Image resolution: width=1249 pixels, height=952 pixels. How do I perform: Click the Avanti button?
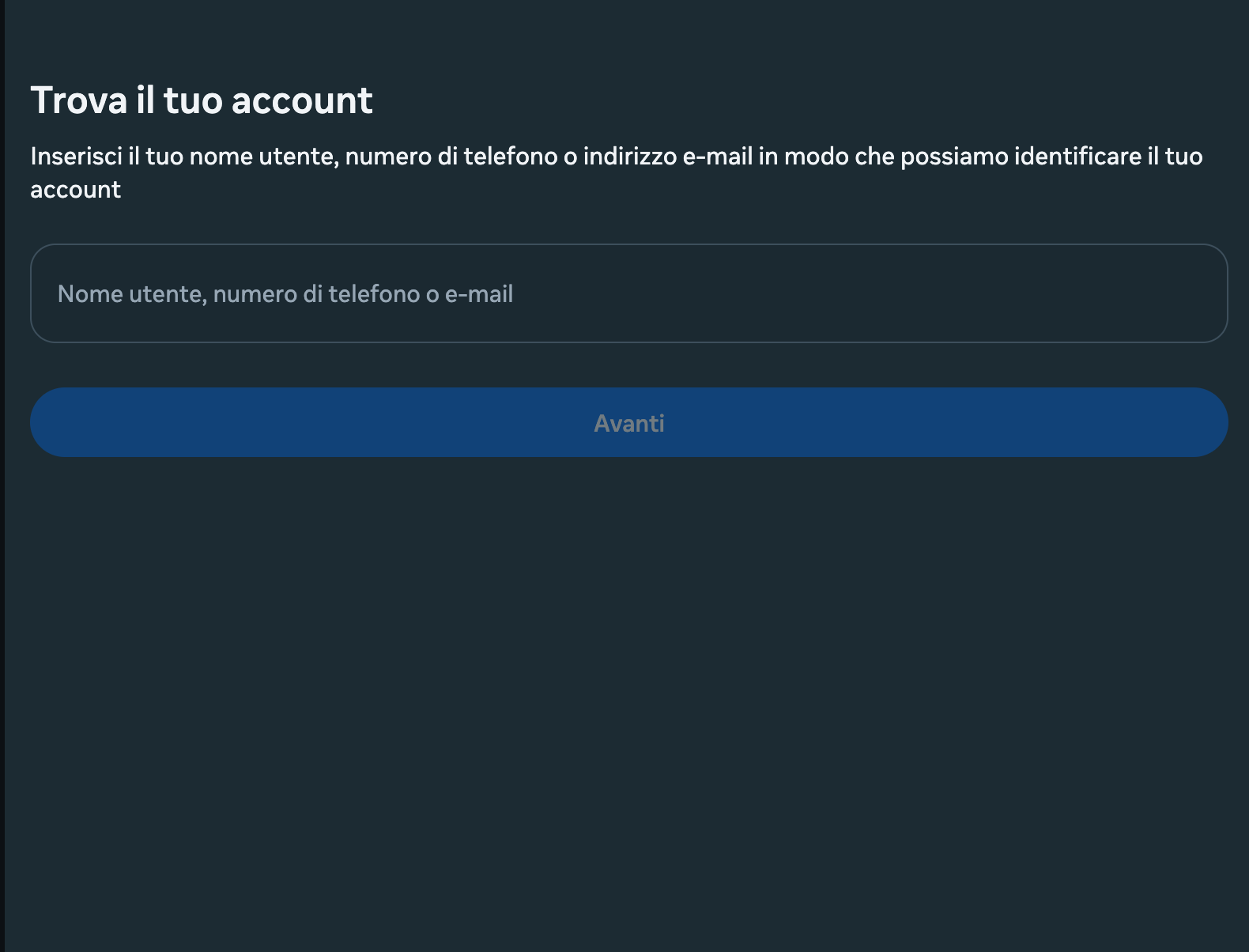(x=628, y=422)
